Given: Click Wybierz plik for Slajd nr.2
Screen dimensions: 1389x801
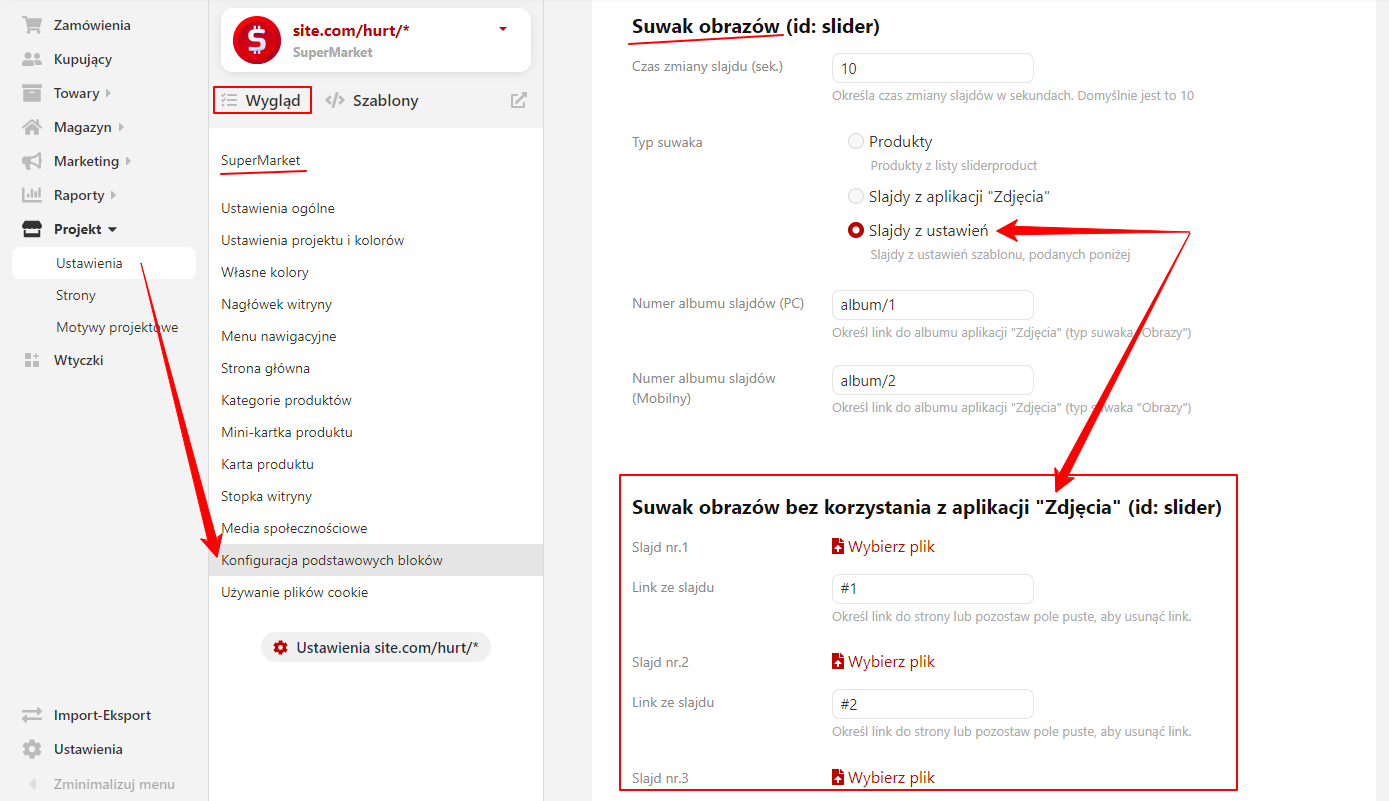Looking at the screenshot, I should 892,661.
